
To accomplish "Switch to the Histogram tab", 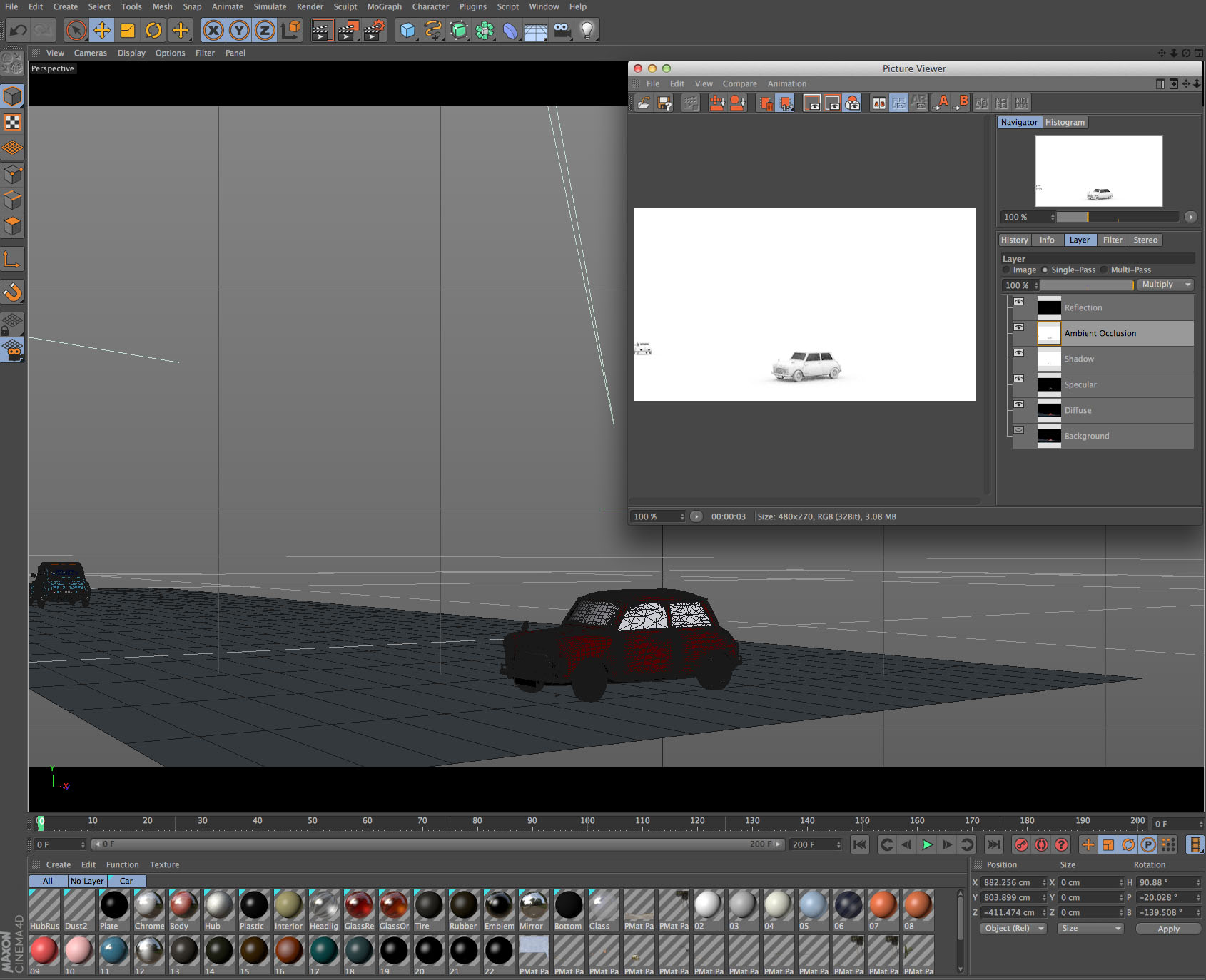I will (1065, 123).
